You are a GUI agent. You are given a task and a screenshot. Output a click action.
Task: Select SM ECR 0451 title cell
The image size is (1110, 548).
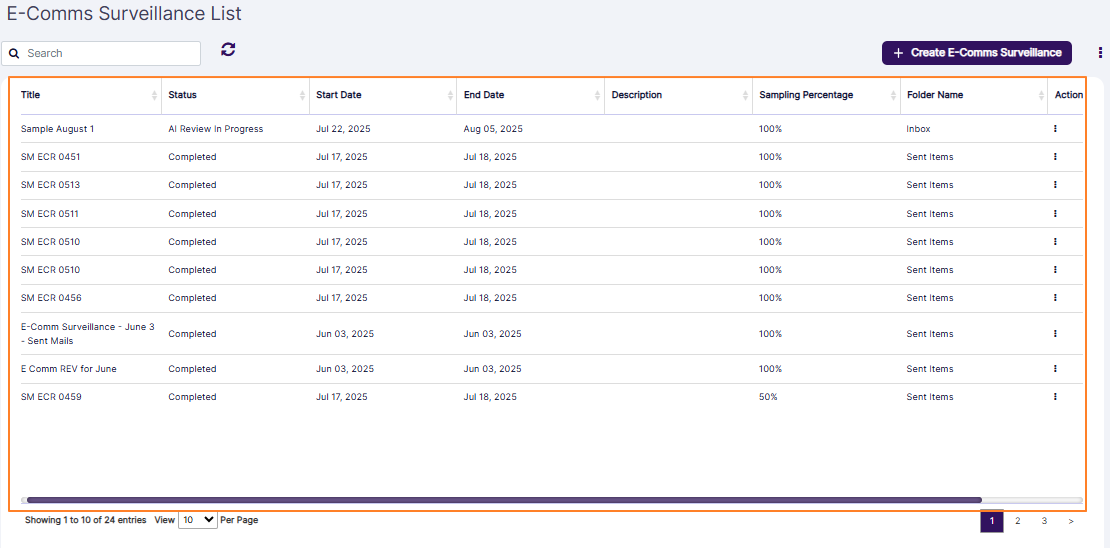click(51, 156)
